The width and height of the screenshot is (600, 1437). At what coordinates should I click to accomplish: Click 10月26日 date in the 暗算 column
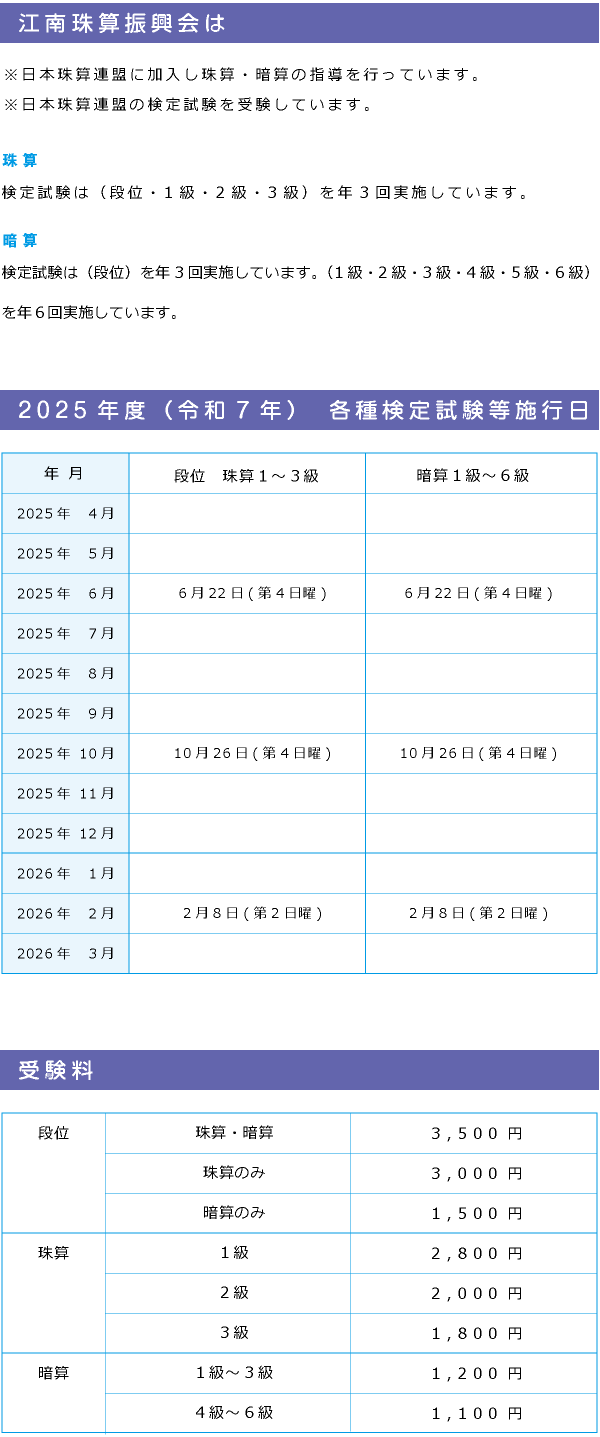[479, 753]
